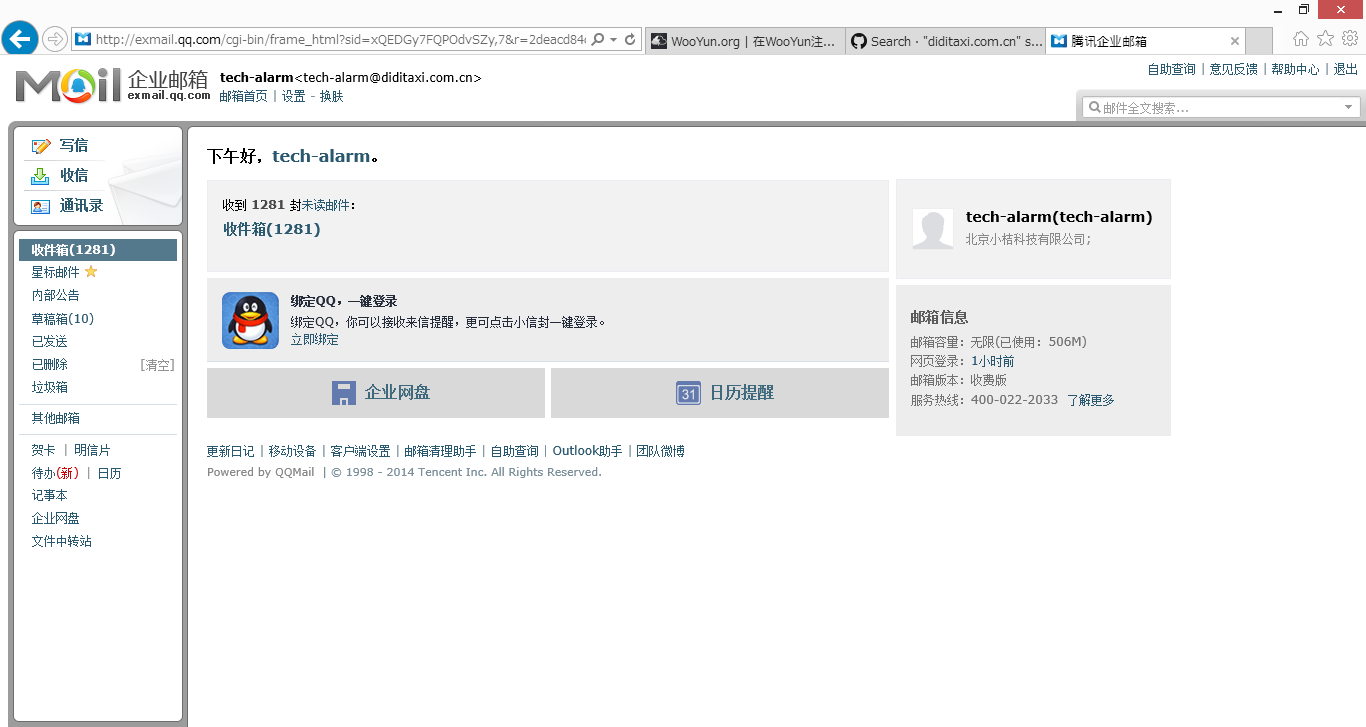
Task: Go back with the browser Back arrow
Action: pos(20,40)
